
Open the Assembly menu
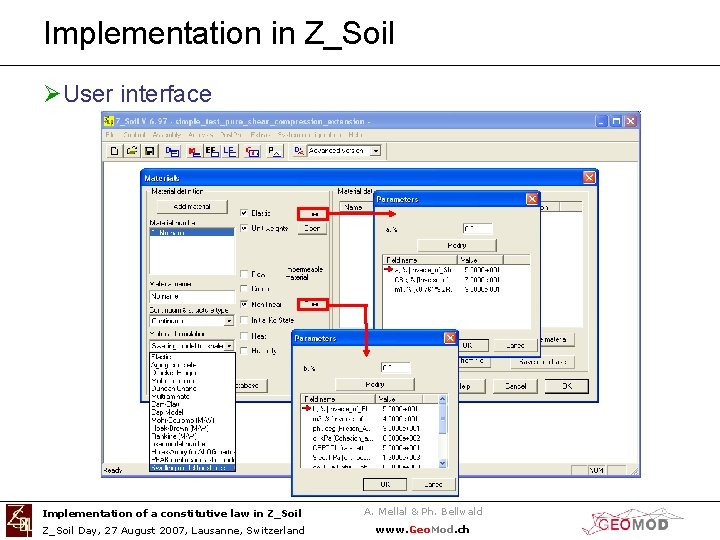(x=166, y=135)
